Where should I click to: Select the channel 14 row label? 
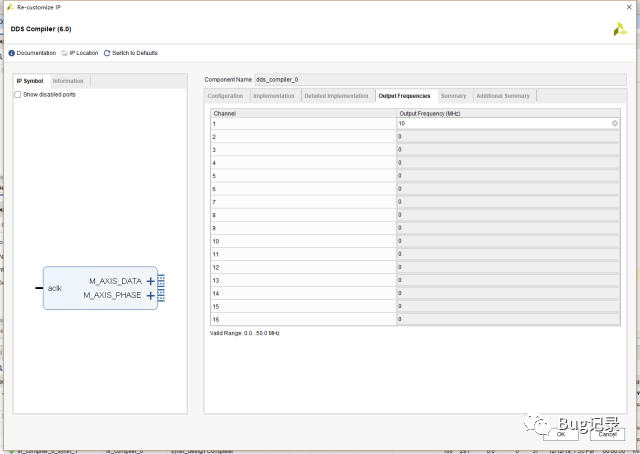click(x=303, y=294)
